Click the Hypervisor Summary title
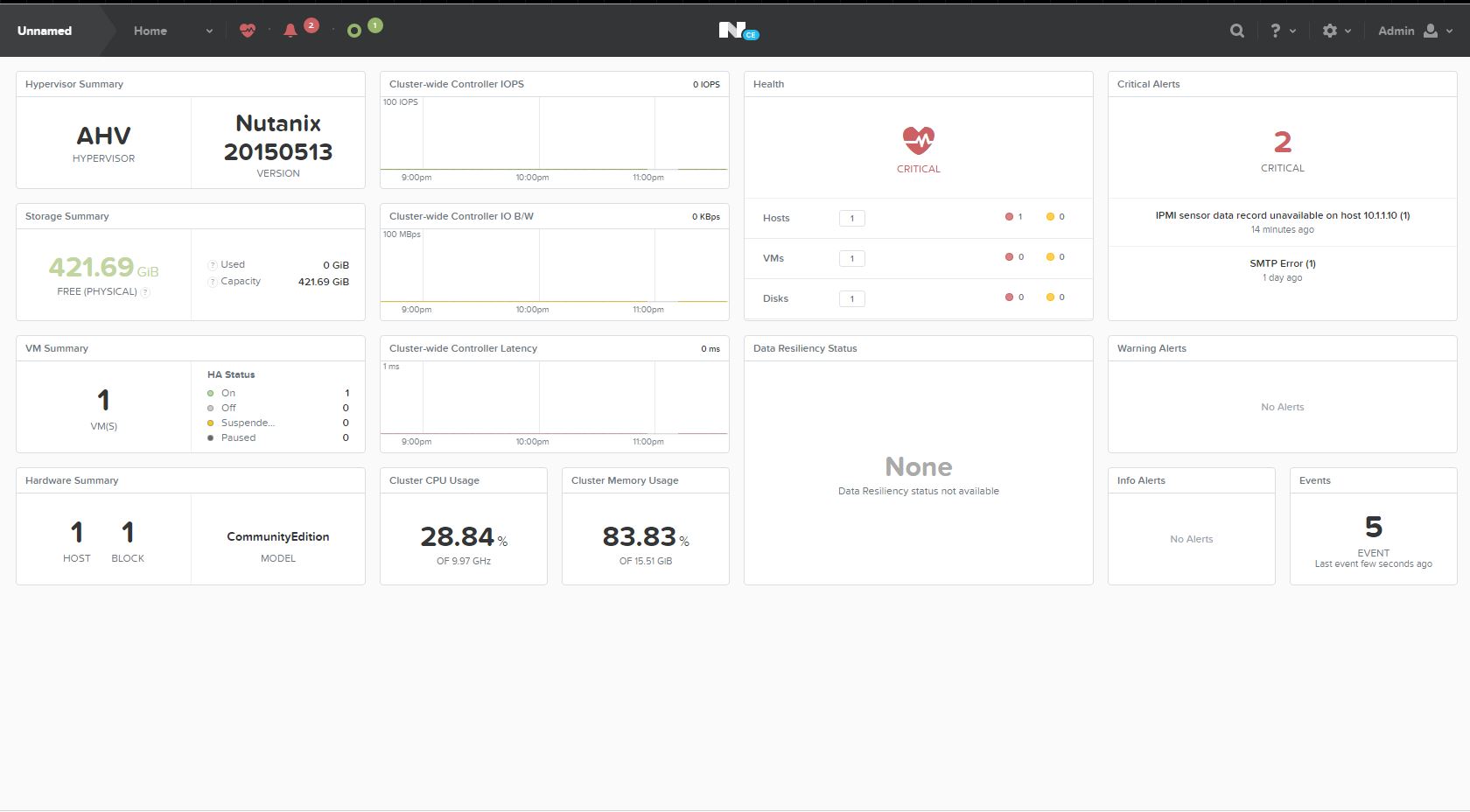1470x812 pixels. point(74,84)
